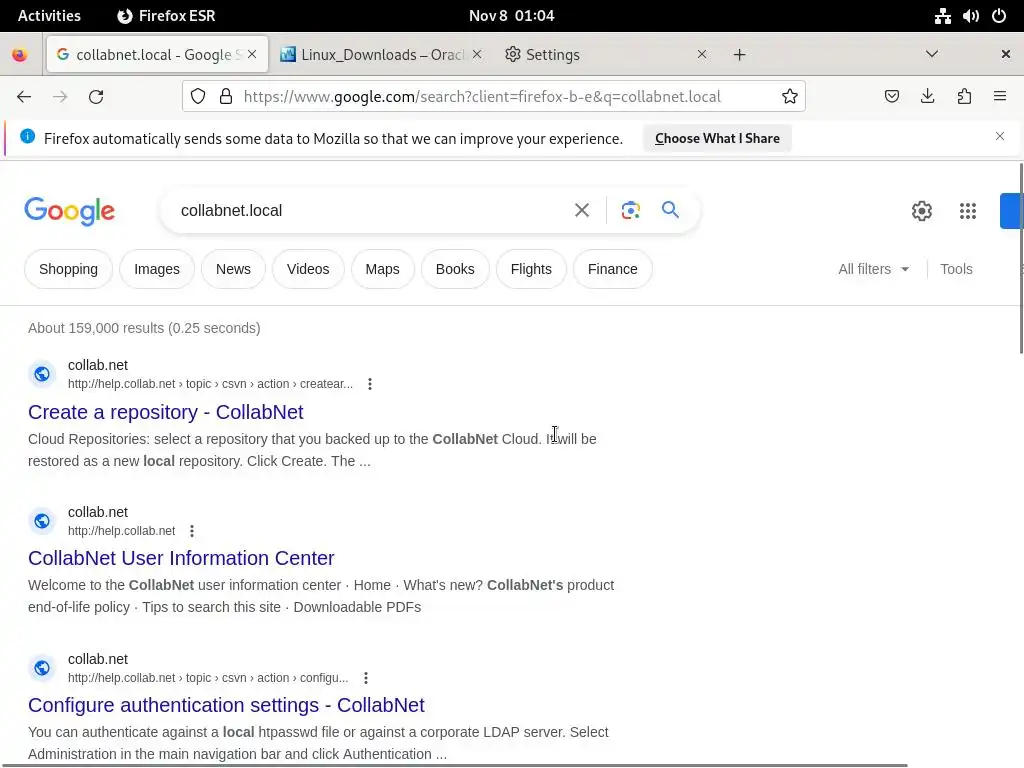Click the Google magnifier search button
The height and width of the screenshot is (768, 1024).
pyautogui.click(x=670, y=210)
